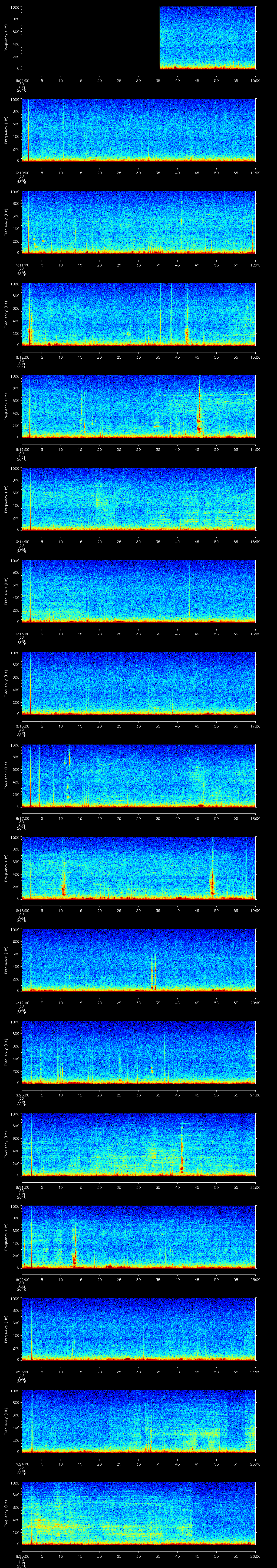Open the spectrogram panel starting at 6:11:00
The width and height of the screenshot is (277, 1568).
point(139,222)
